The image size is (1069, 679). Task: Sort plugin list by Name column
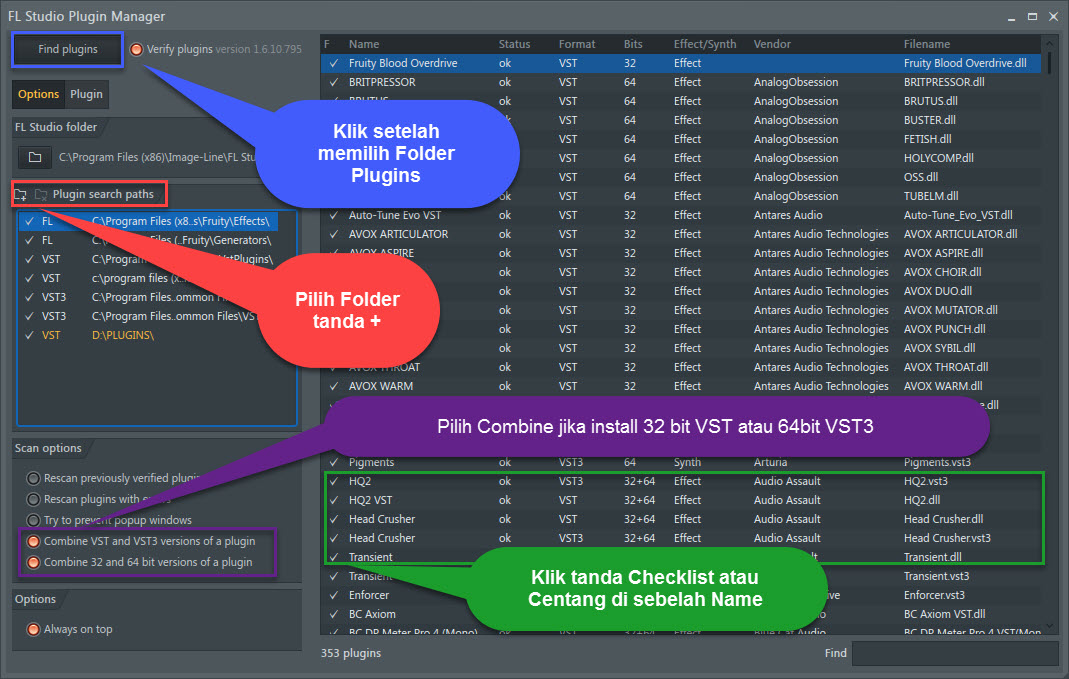click(364, 44)
